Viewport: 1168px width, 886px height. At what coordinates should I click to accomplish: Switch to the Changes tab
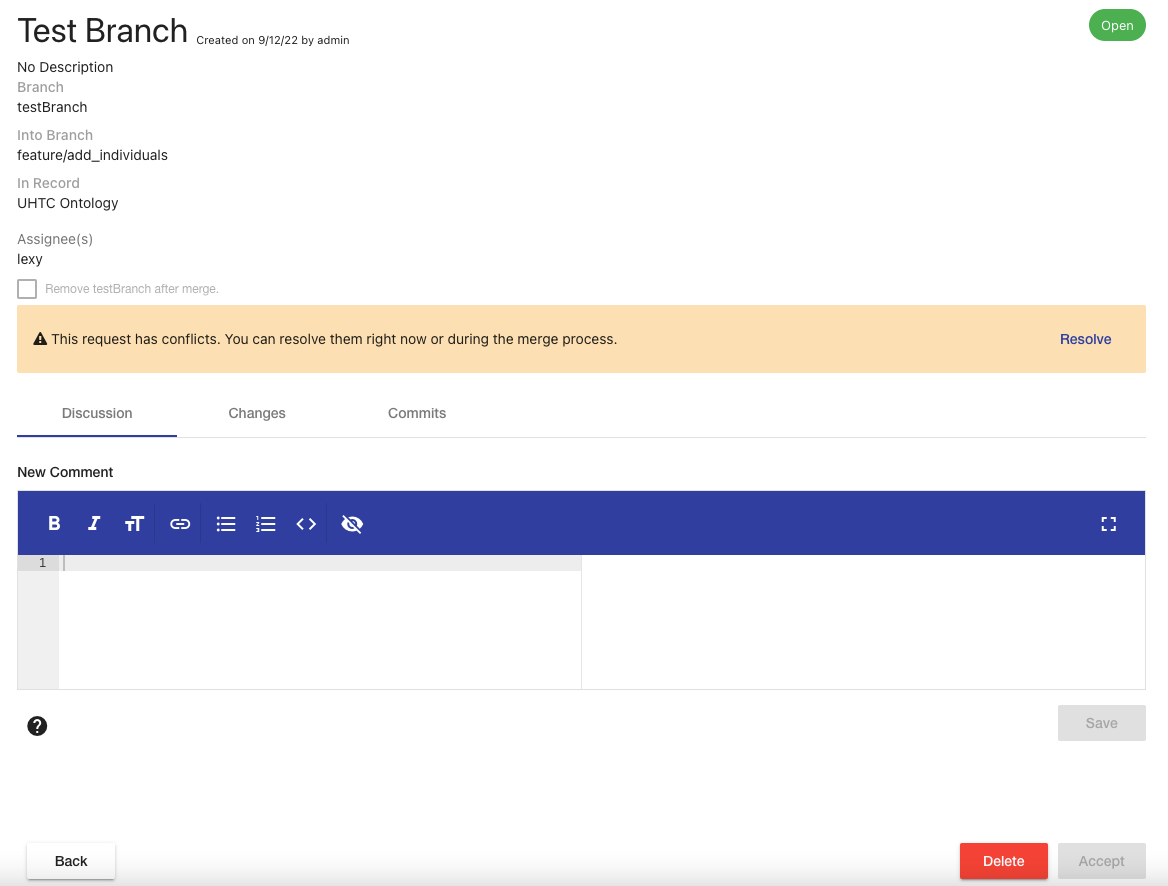pos(257,413)
